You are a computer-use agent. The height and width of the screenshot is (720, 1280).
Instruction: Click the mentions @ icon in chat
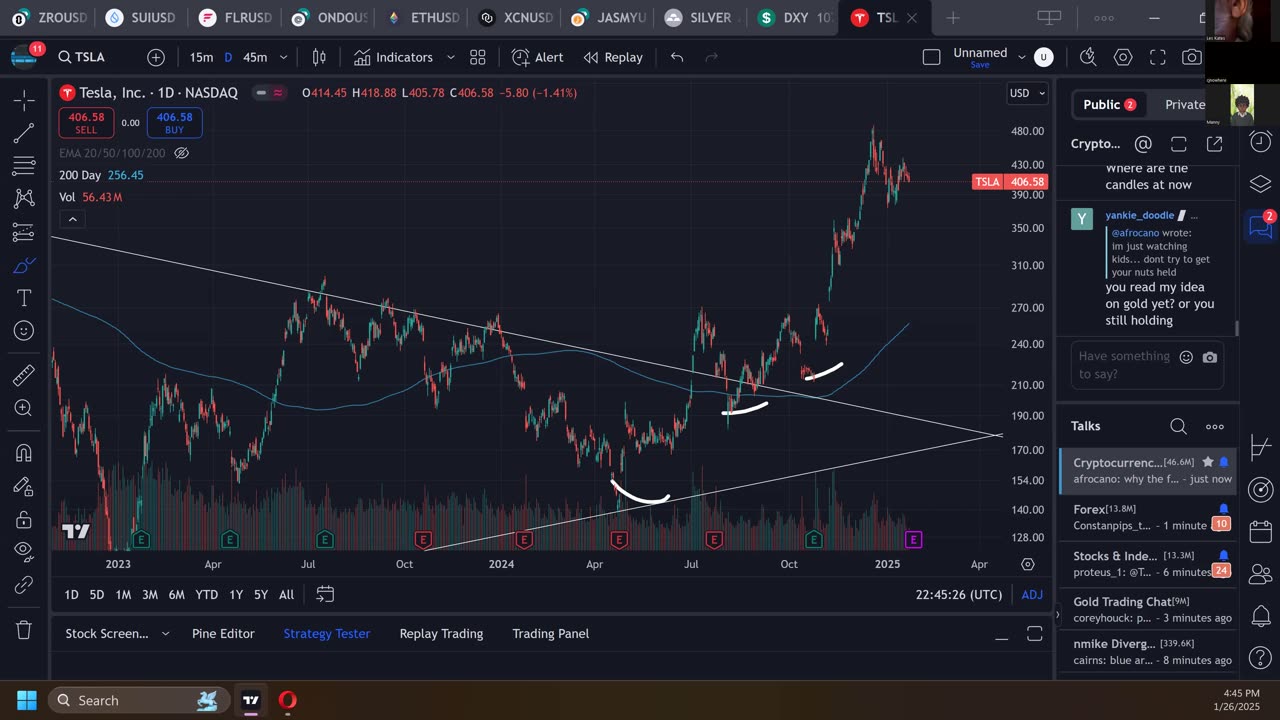[x=1143, y=144]
